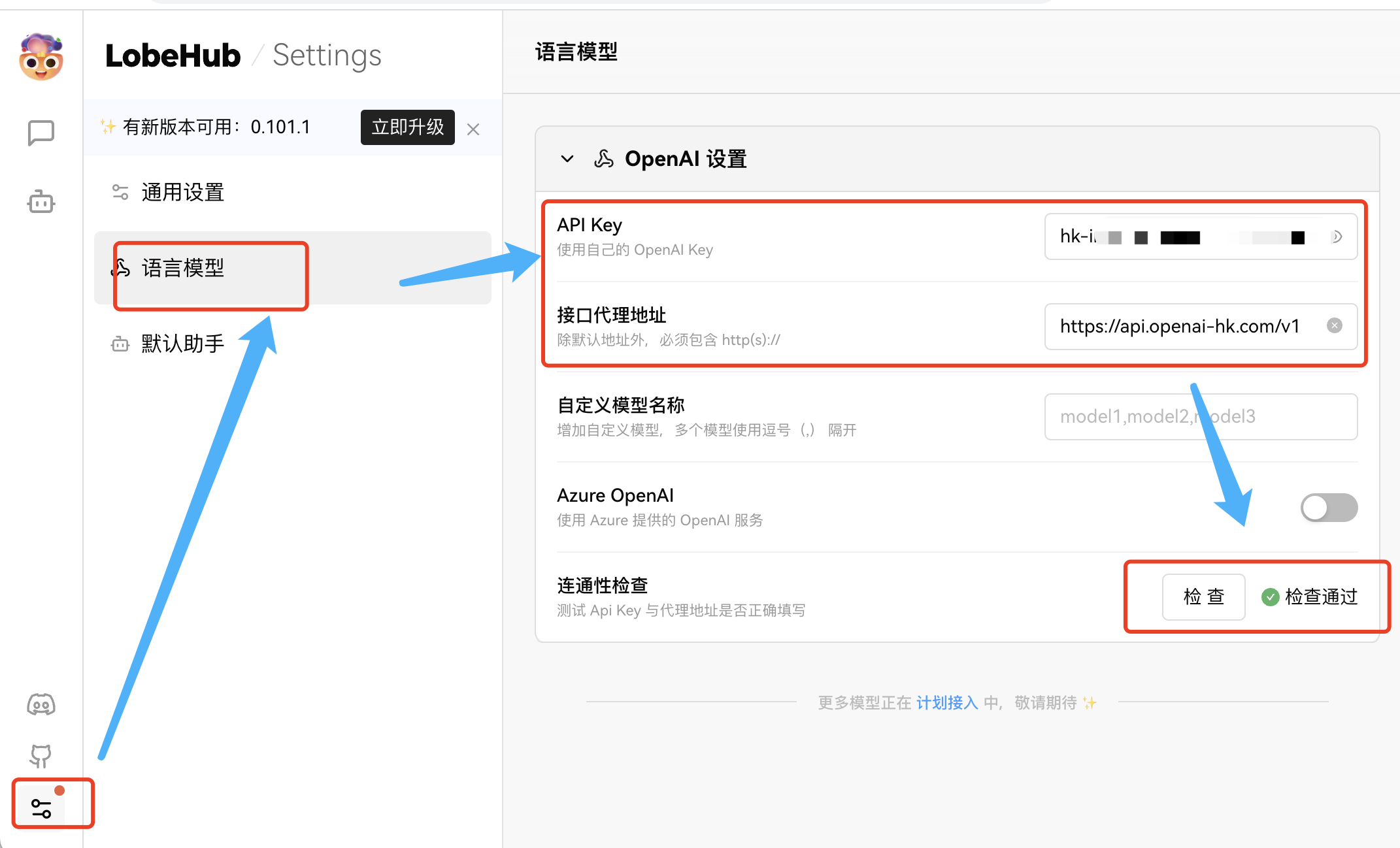Click the settings sliders icon in sidebar
1400x848 pixels.
point(41,808)
